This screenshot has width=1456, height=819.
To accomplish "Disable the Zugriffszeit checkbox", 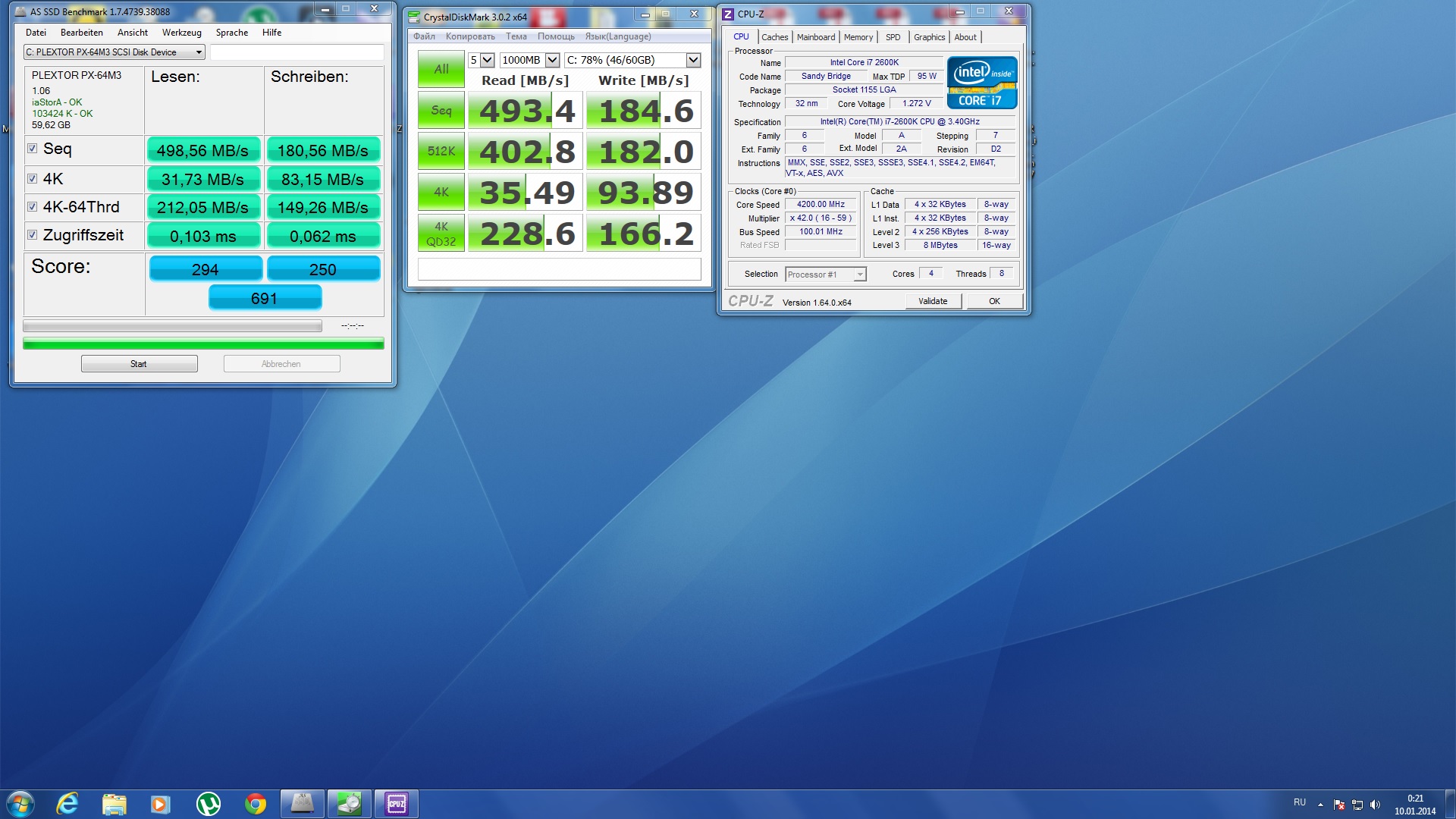I will 32,235.
